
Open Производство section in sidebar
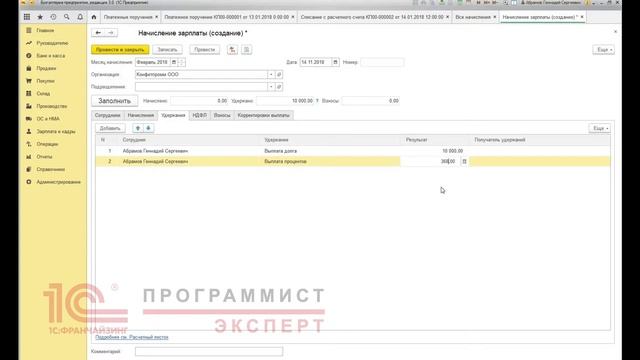click(51, 107)
